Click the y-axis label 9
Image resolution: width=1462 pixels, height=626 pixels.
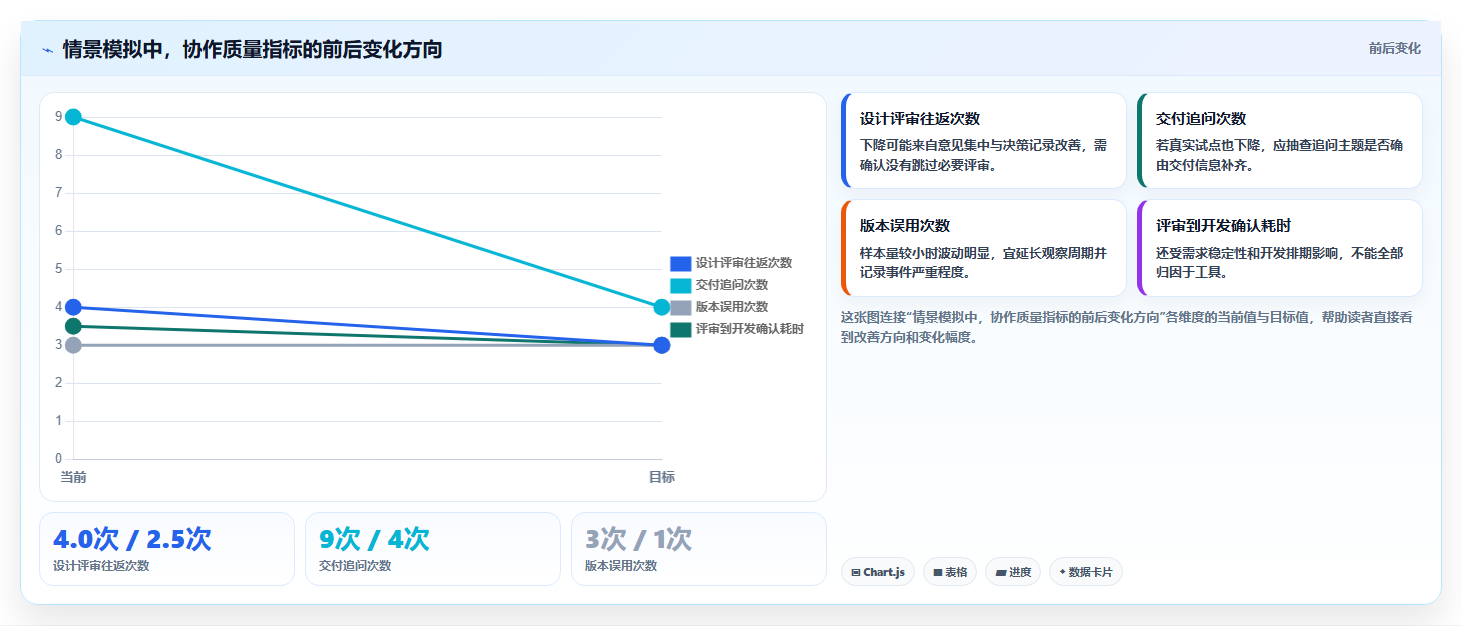(58, 117)
